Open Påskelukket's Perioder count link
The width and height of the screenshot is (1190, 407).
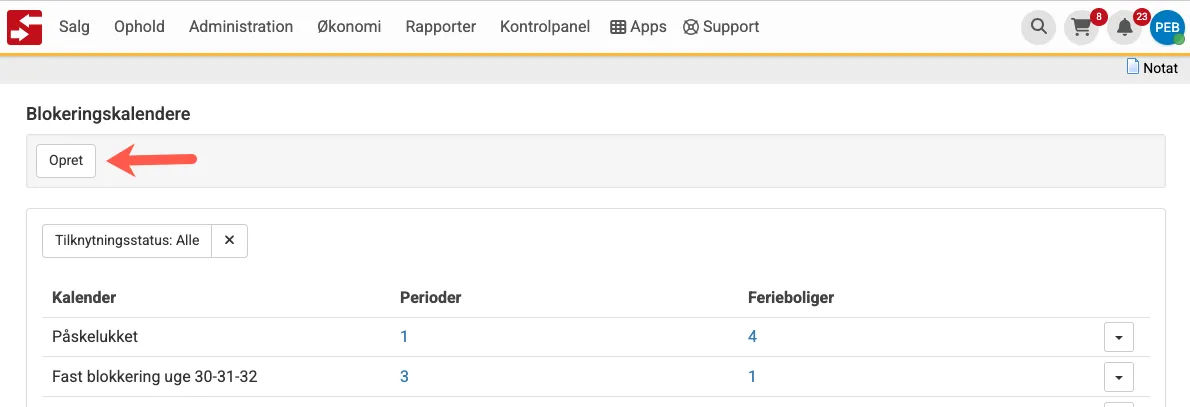pyautogui.click(x=404, y=337)
